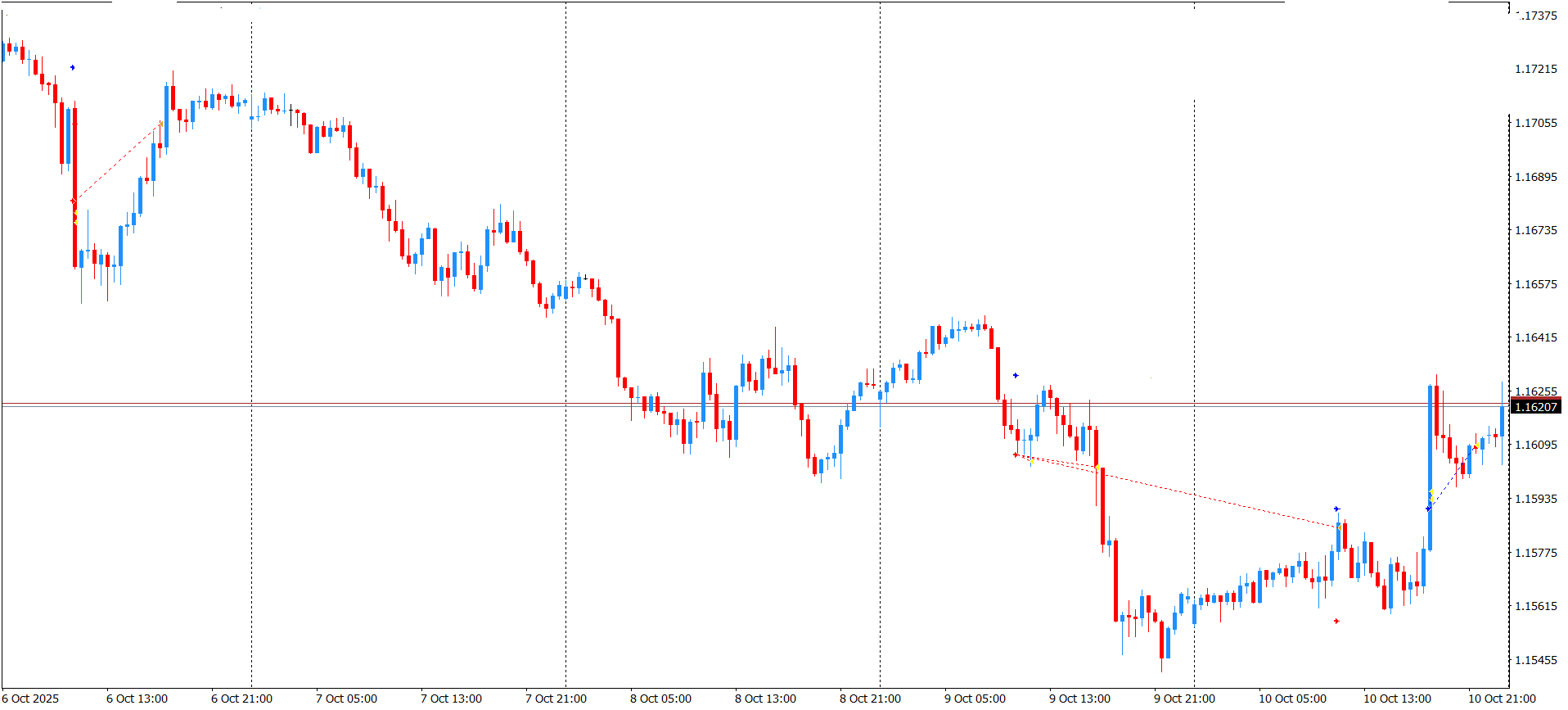Image resolution: width=1568 pixels, height=710 pixels.
Task: Click the 10 Oct 21:00 time label
Action: (1502, 699)
